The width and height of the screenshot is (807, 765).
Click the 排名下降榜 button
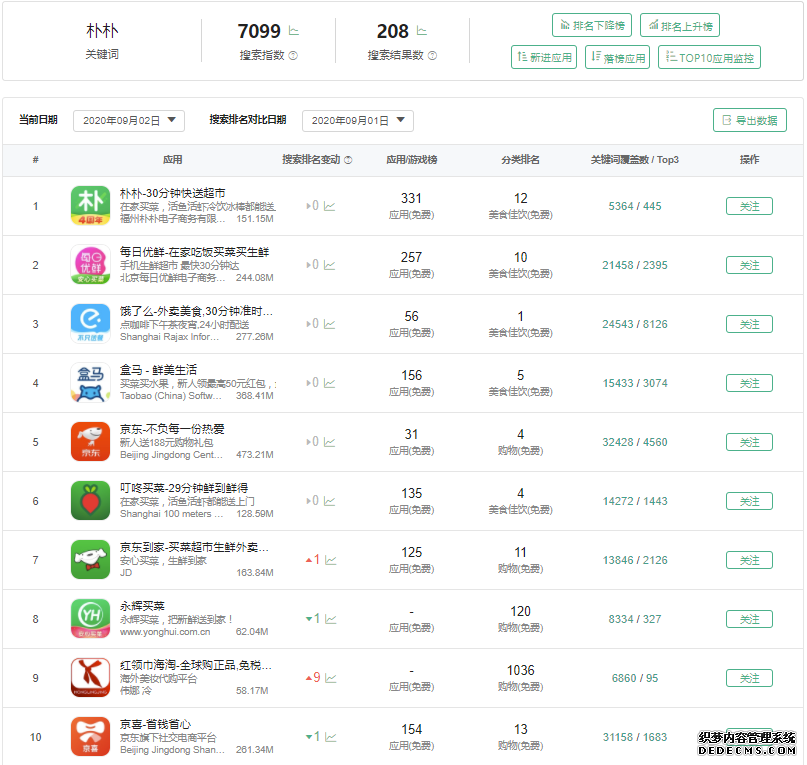(x=591, y=26)
